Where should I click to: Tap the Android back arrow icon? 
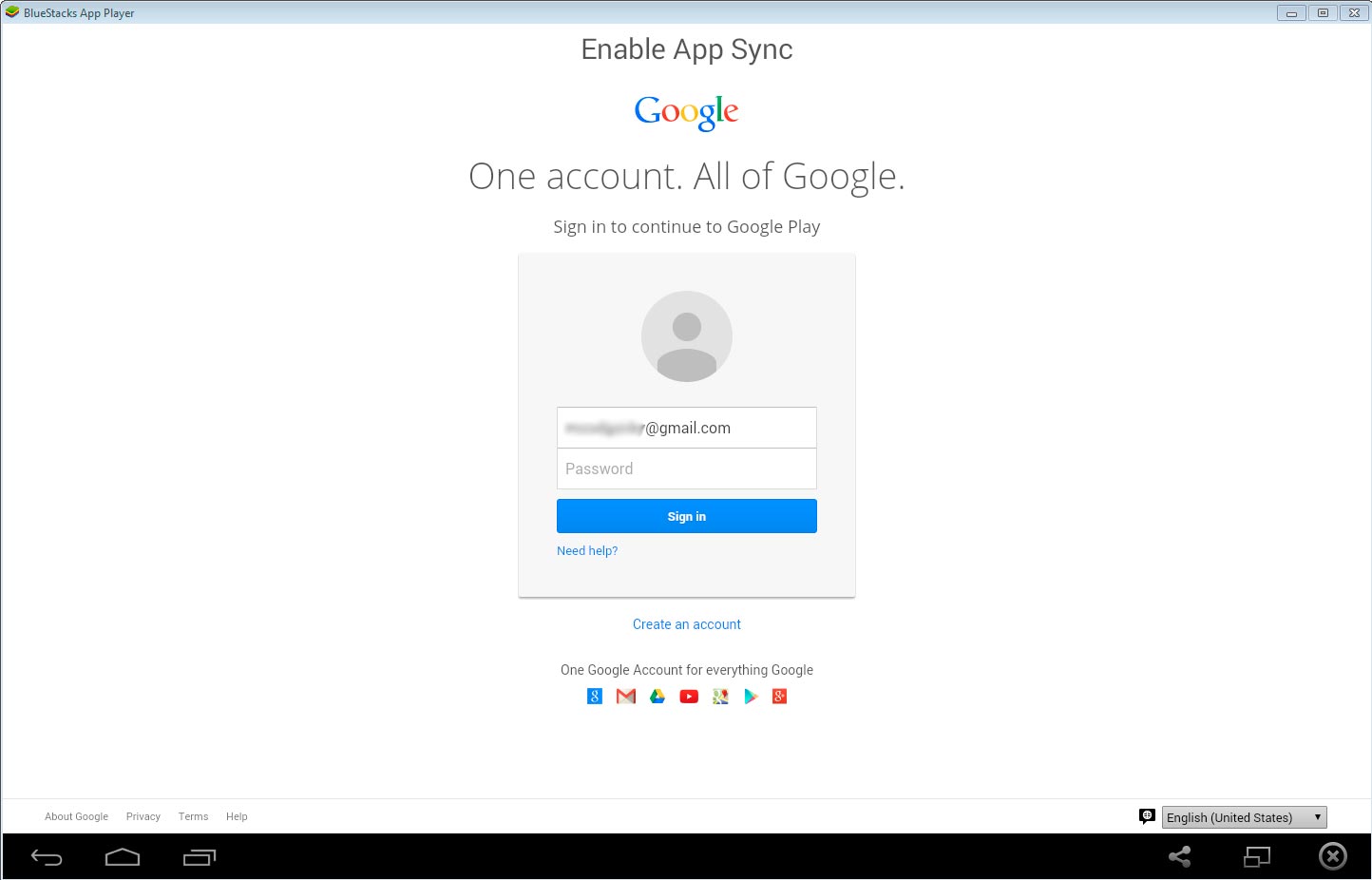pos(47,857)
